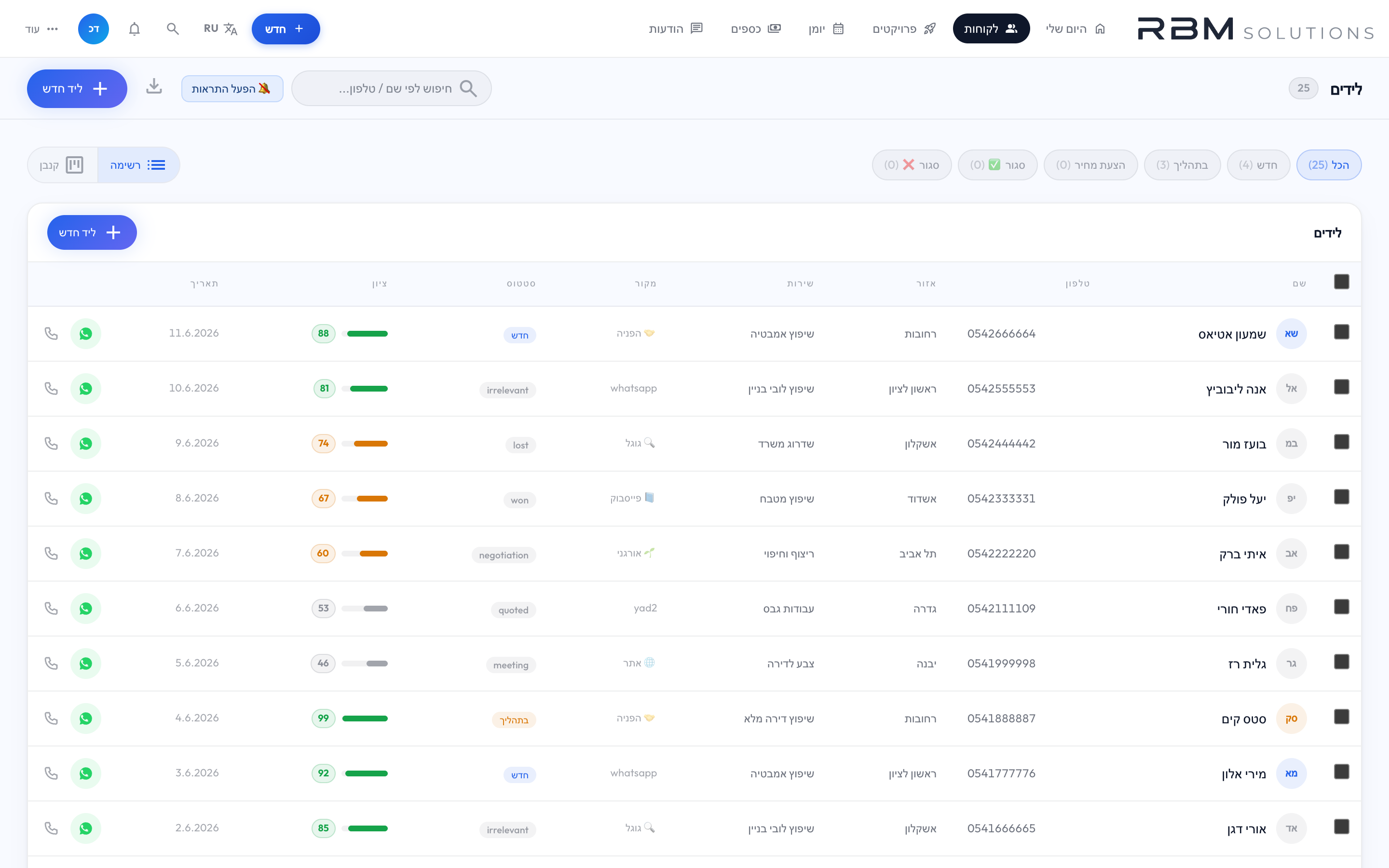Tick the select-all checkbox in table header
The image size is (1389, 868).
tap(1341, 282)
